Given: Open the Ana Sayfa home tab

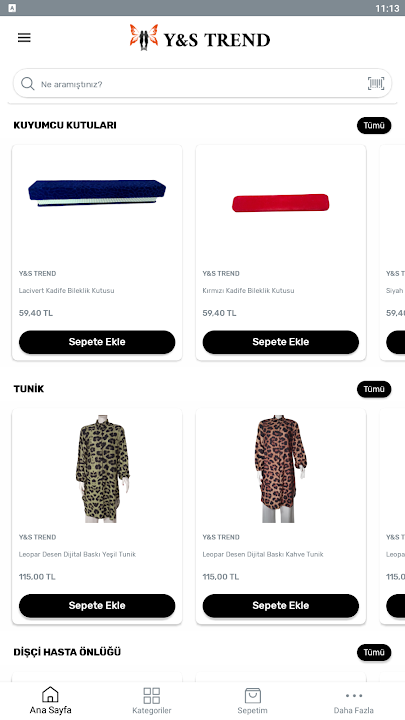Looking at the screenshot, I should pyautogui.click(x=51, y=701).
